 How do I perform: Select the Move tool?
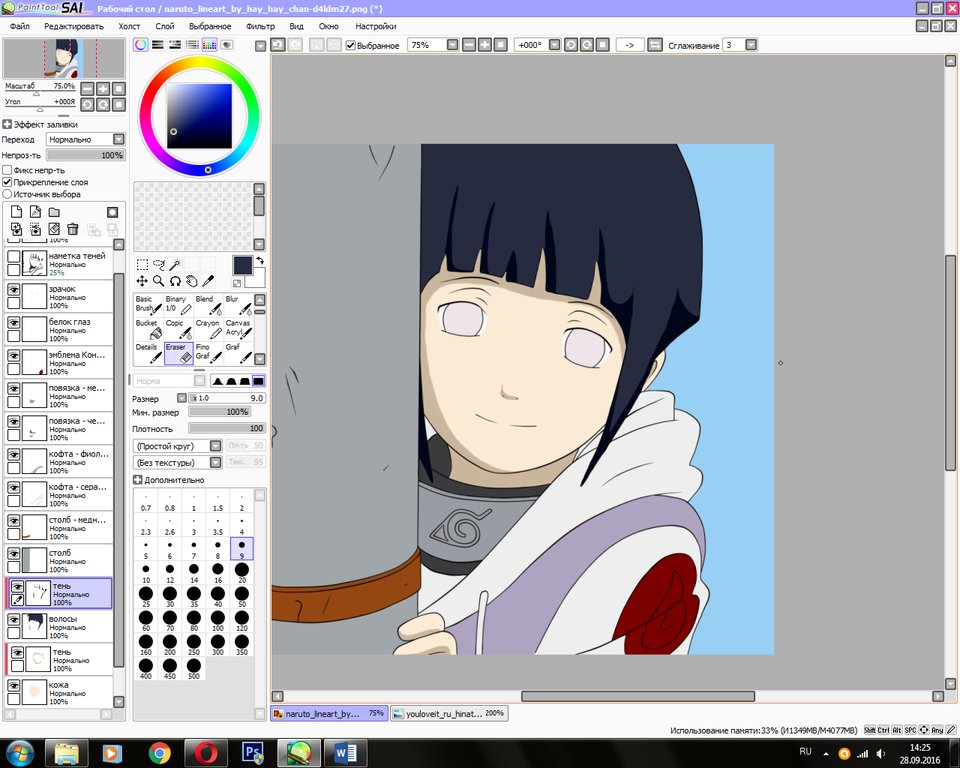[142, 281]
